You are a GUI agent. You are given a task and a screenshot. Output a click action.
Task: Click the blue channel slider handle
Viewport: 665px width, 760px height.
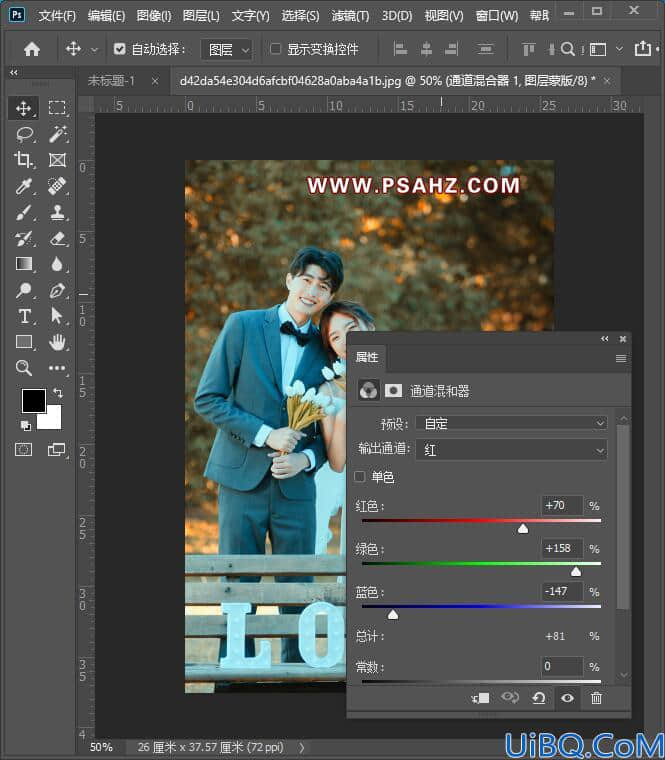393,615
